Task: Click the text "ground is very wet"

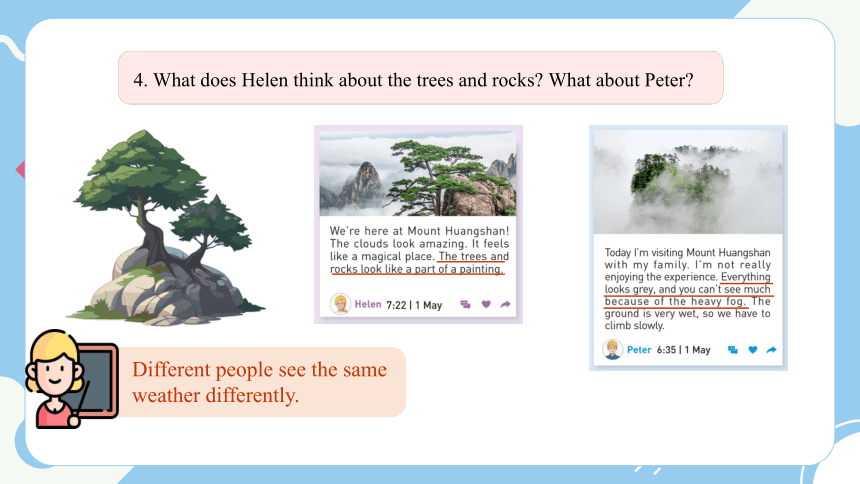Action: [651, 313]
